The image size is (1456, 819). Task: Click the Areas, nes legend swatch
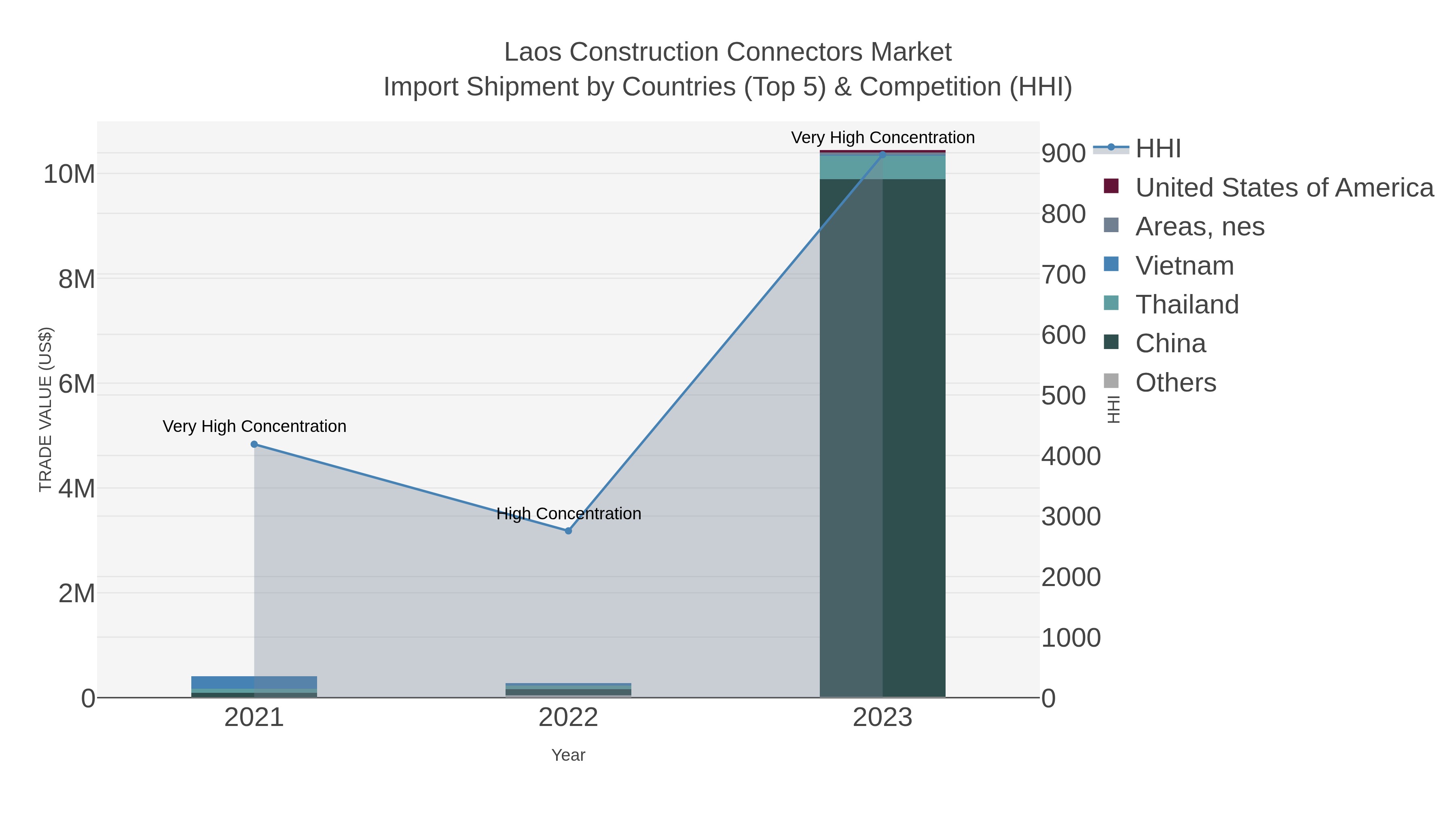(1111, 226)
